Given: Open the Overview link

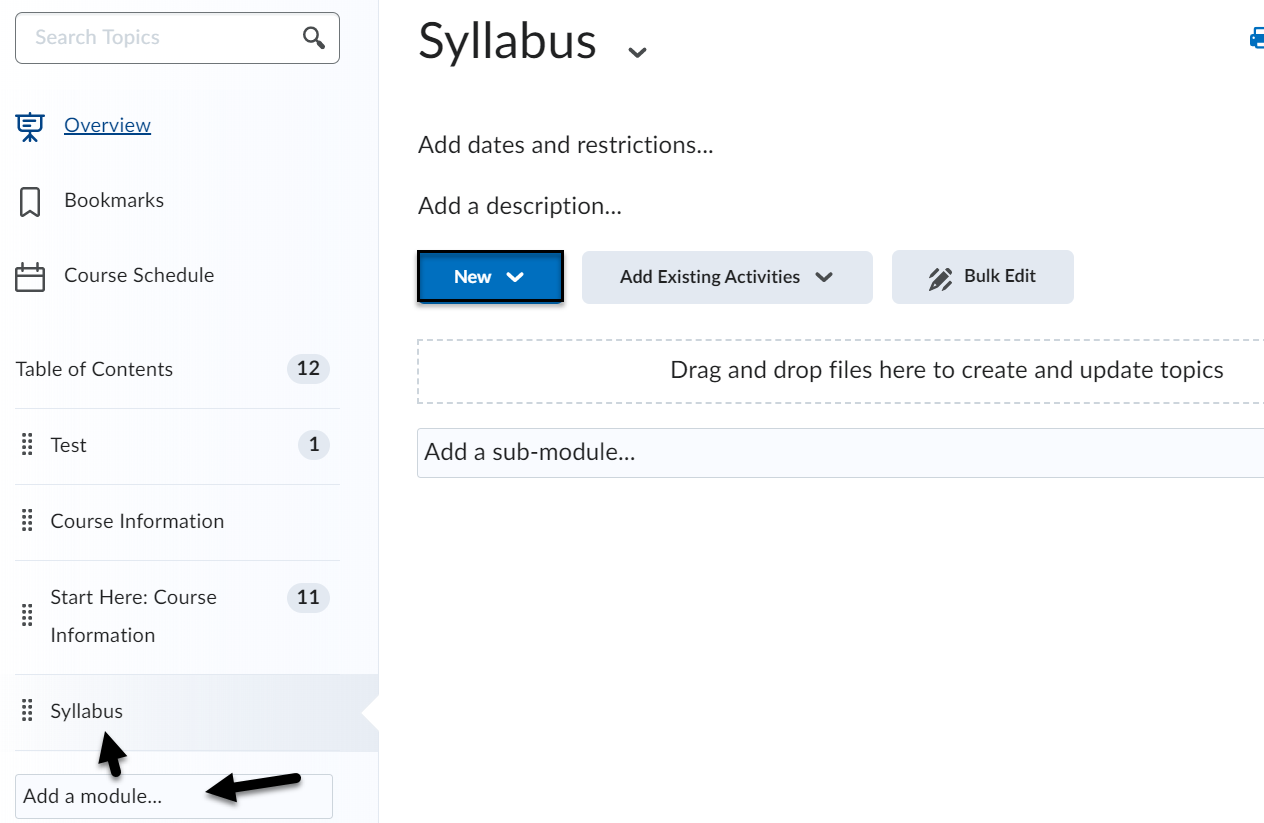Looking at the screenshot, I should point(107,125).
